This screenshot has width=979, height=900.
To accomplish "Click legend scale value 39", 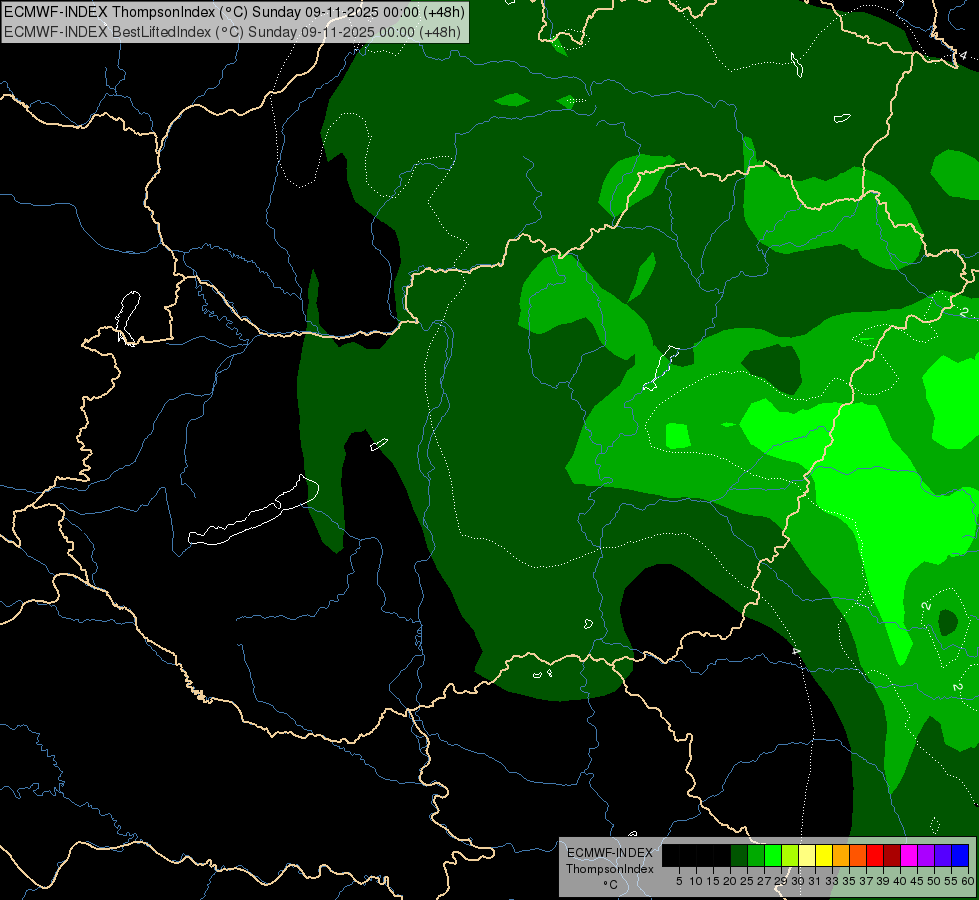I will (x=883, y=881).
